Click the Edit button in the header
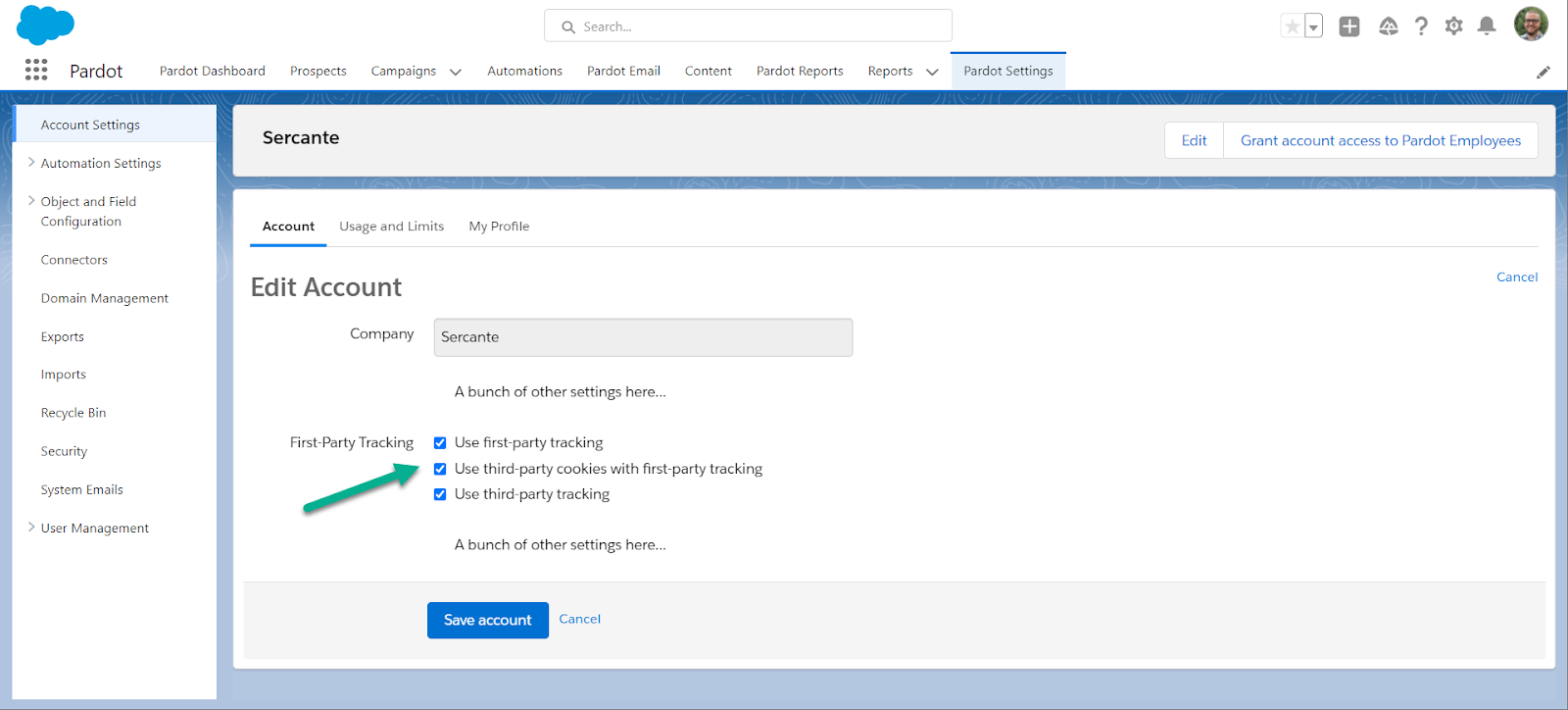The height and width of the screenshot is (710, 1568). [1194, 140]
